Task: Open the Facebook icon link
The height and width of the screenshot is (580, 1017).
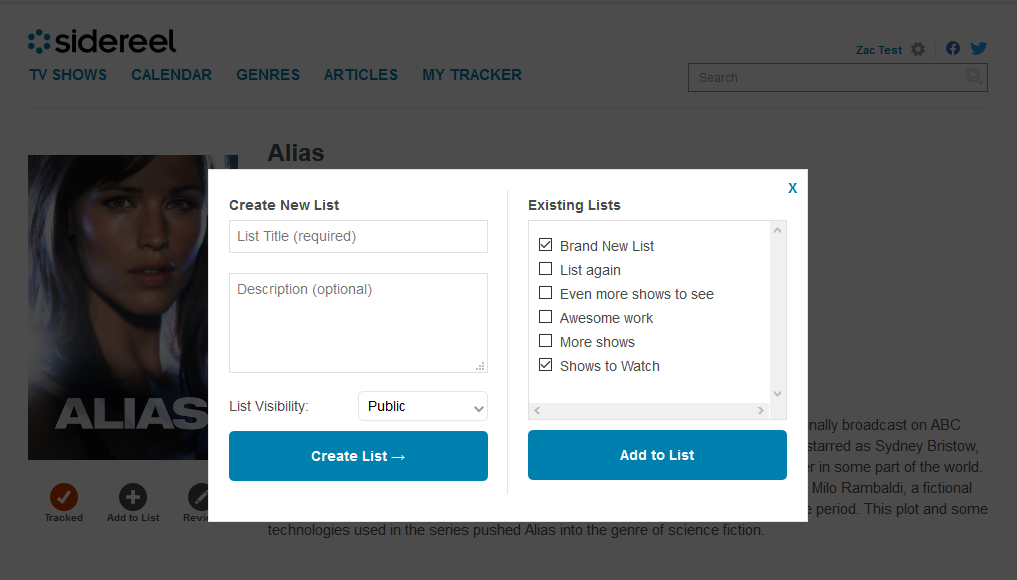Action: 953,48
